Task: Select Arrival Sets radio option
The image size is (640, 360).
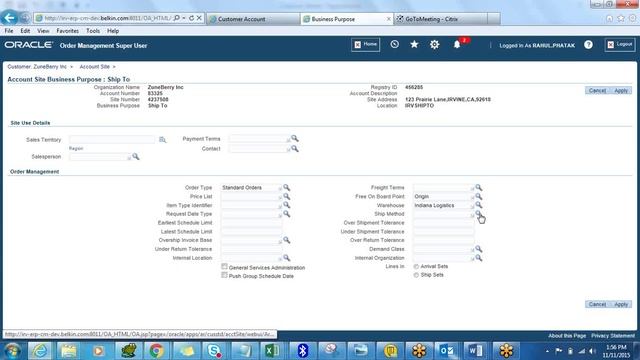Action: (x=416, y=267)
